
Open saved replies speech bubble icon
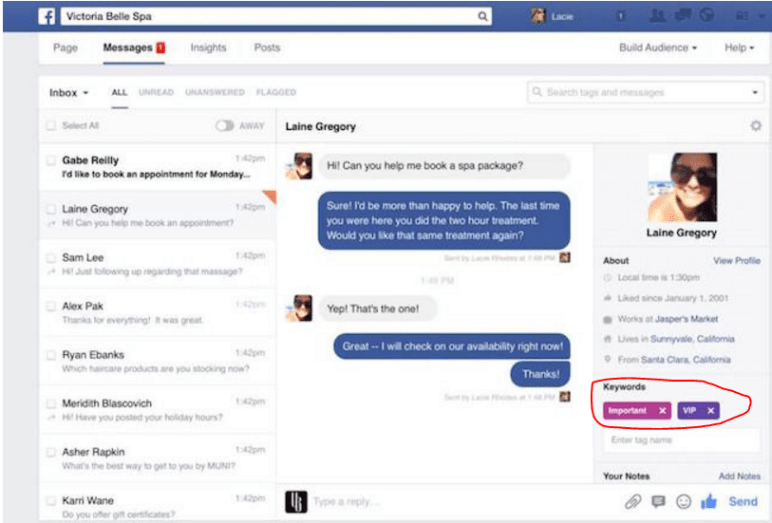[658, 502]
